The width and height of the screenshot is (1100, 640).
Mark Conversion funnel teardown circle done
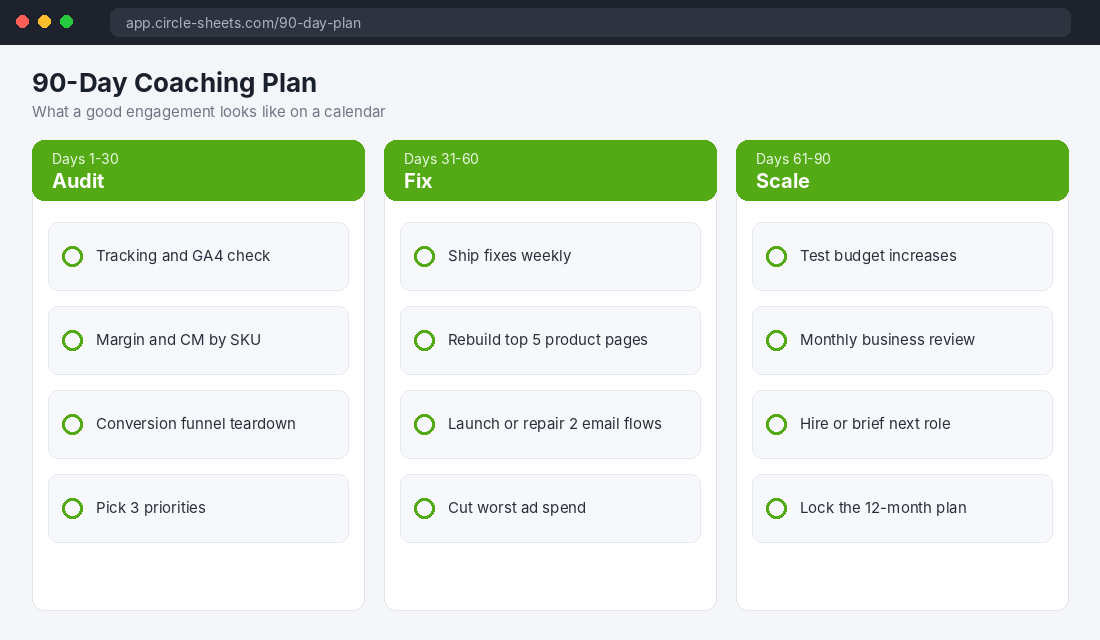(x=72, y=425)
